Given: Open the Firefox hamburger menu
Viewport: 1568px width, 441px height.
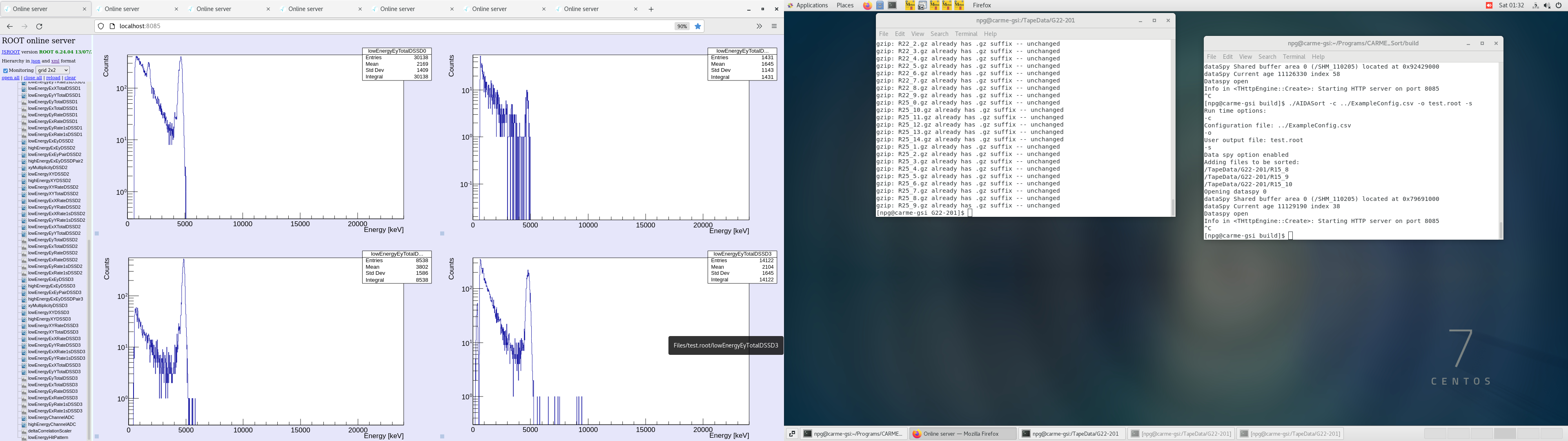Looking at the screenshot, I should pyautogui.click(x=774, y=26).
